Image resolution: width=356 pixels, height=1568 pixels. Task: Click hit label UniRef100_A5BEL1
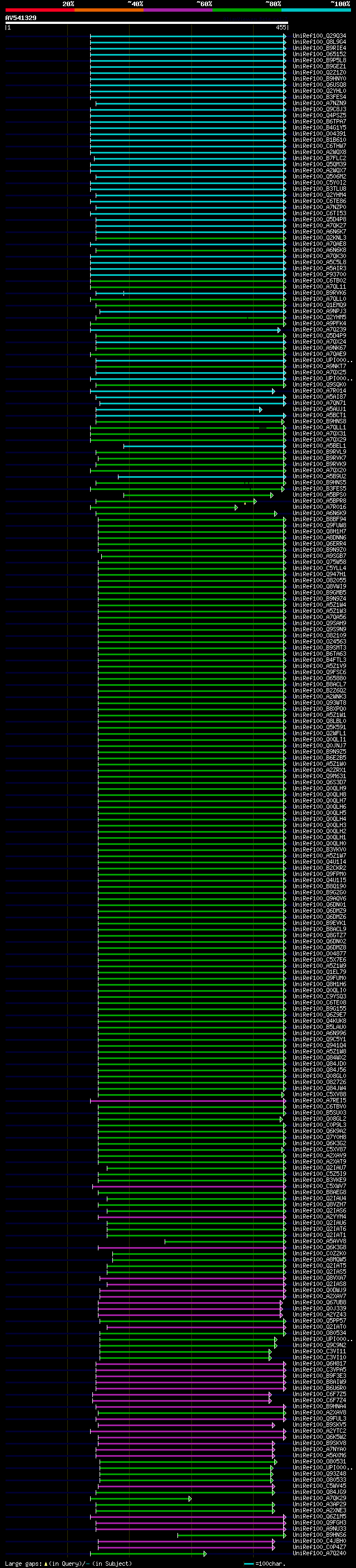click(x=319, y=446)
